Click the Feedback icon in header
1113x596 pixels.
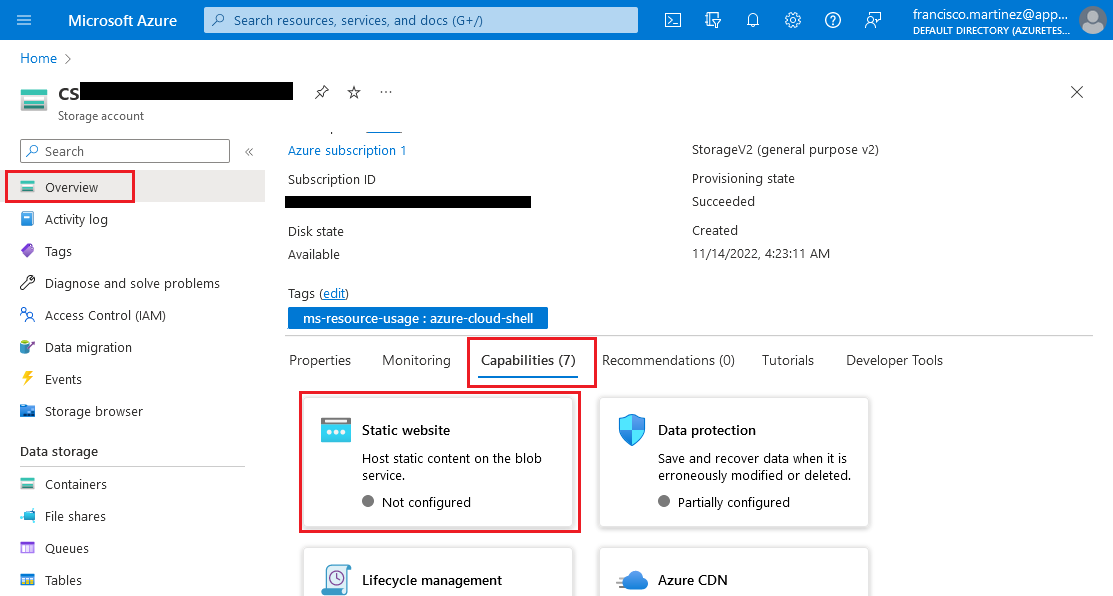point(873,20)
